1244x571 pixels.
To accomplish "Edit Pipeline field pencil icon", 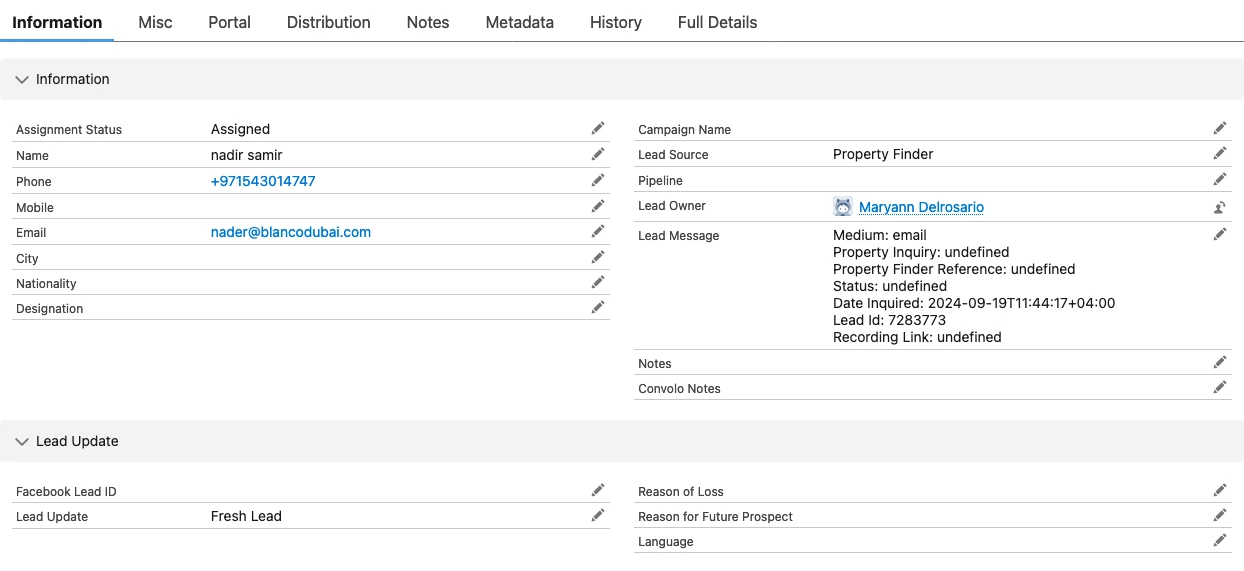I will tap(1220, 179).
